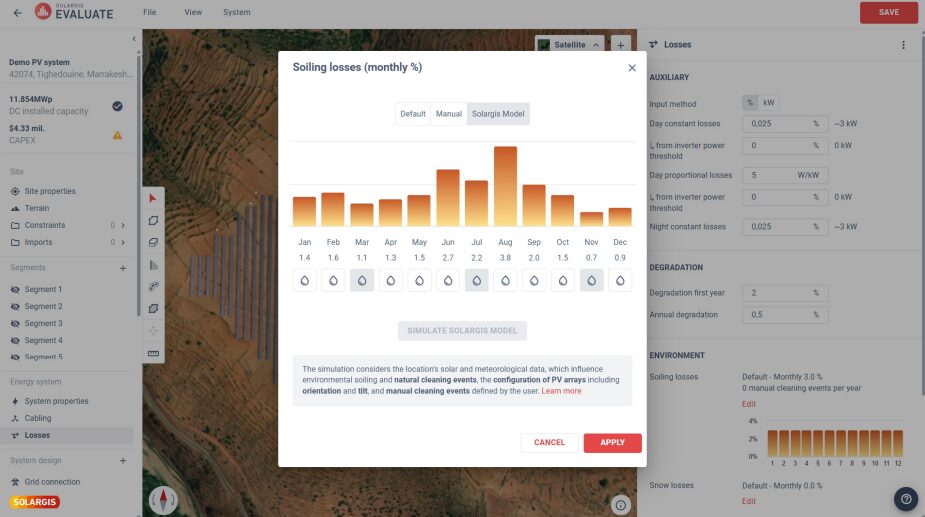Click the Cancel button
The height and width of the screenshot is (517, 925).
tap(549, 442)
